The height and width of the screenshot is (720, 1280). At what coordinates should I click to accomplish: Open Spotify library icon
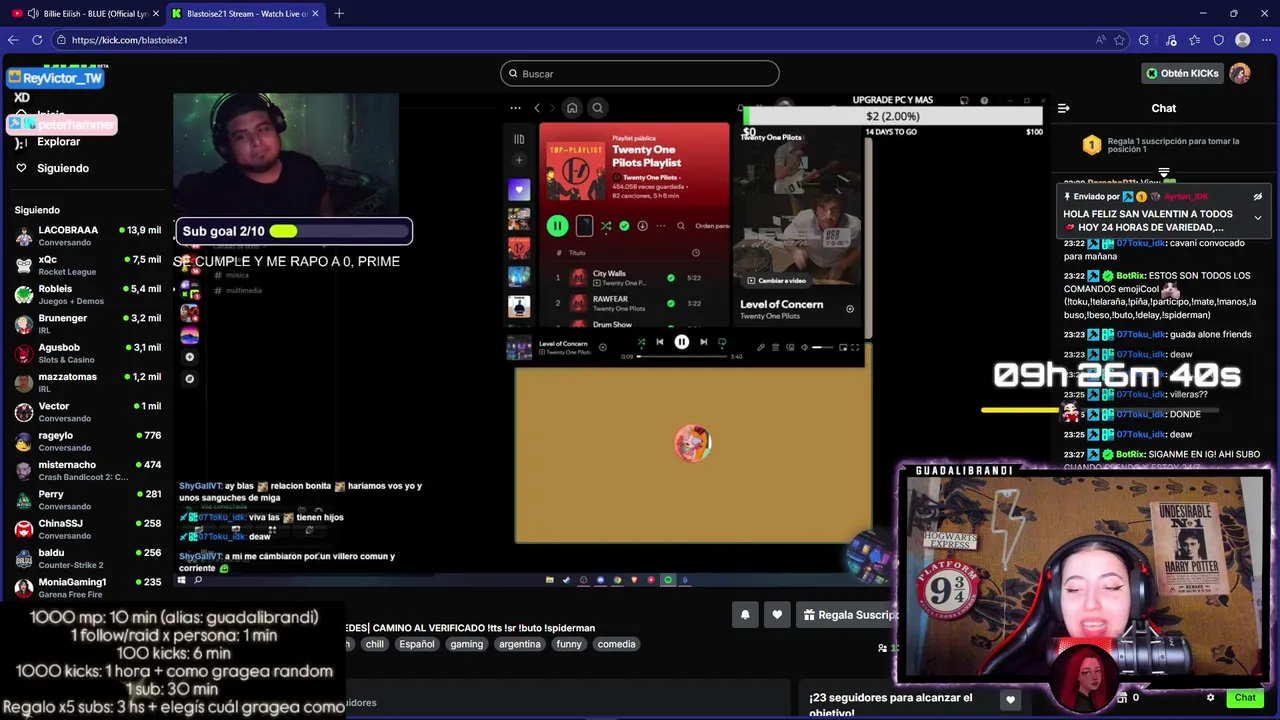519,139
